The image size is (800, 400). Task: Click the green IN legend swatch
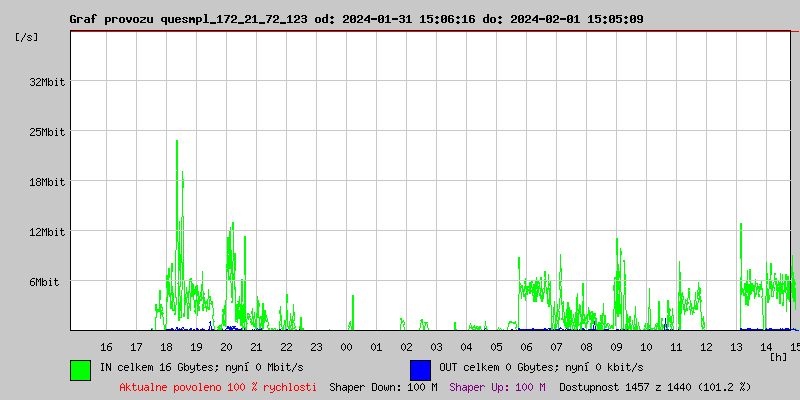(x=80, y=369)
